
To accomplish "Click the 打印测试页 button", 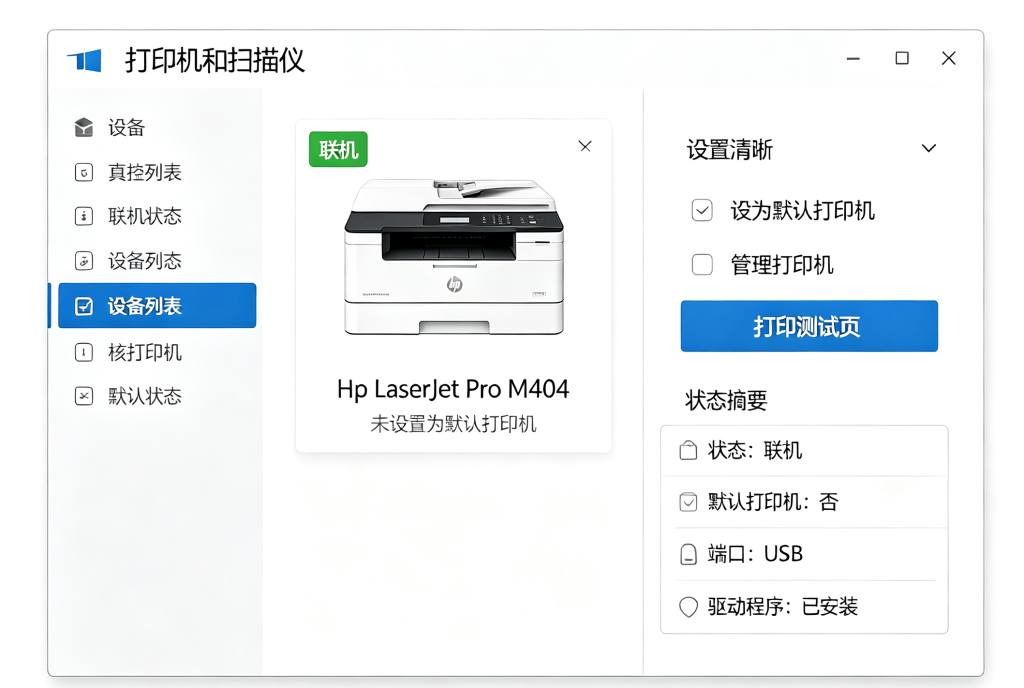I will click(x=809, y=326).
